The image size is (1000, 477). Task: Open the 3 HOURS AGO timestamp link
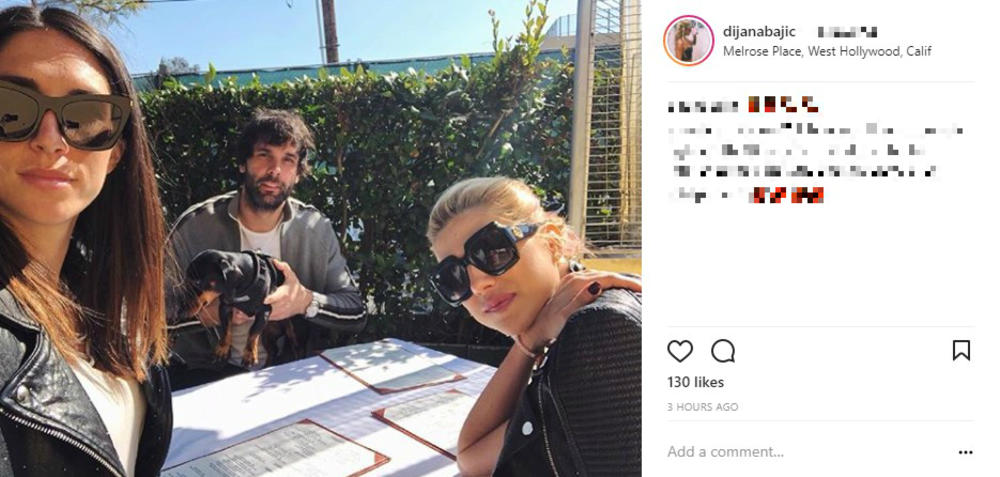[703, 407]
